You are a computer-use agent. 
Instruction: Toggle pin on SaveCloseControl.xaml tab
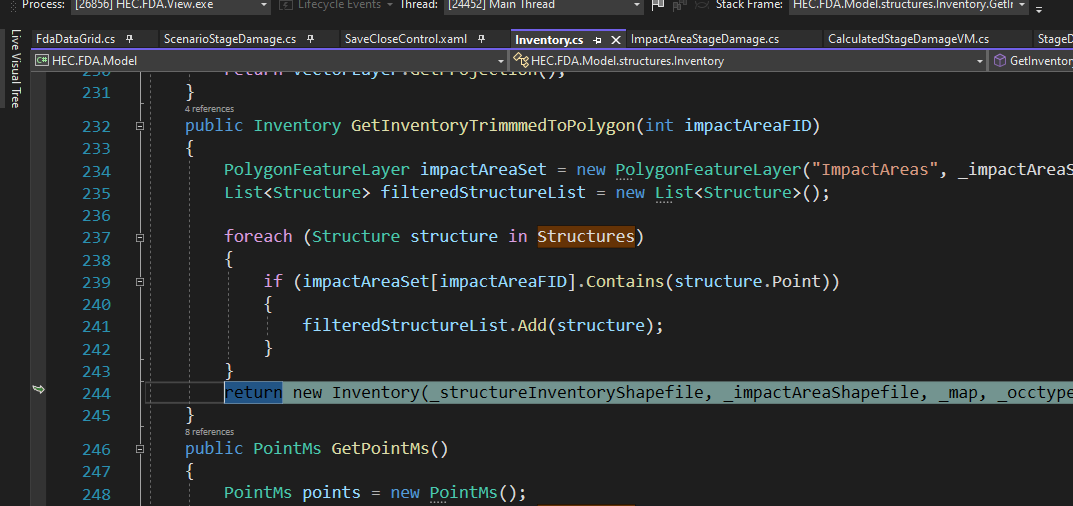(x=482, y=39)
